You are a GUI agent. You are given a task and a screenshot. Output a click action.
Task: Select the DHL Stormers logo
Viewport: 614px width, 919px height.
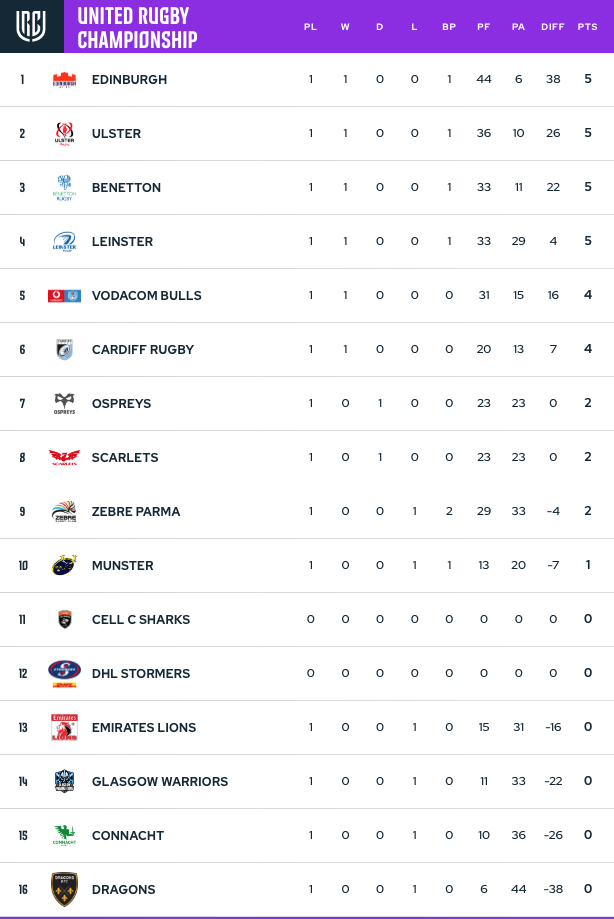pos(64,673)
